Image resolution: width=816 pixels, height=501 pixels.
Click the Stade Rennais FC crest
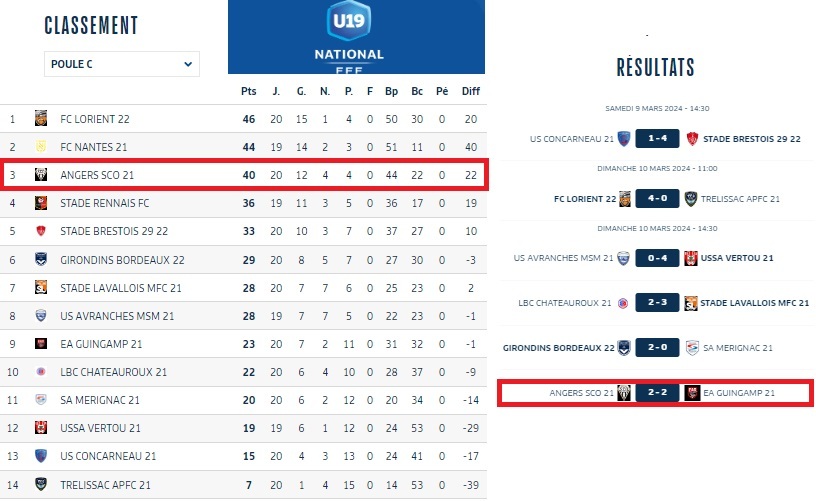(x=41, y=203)
